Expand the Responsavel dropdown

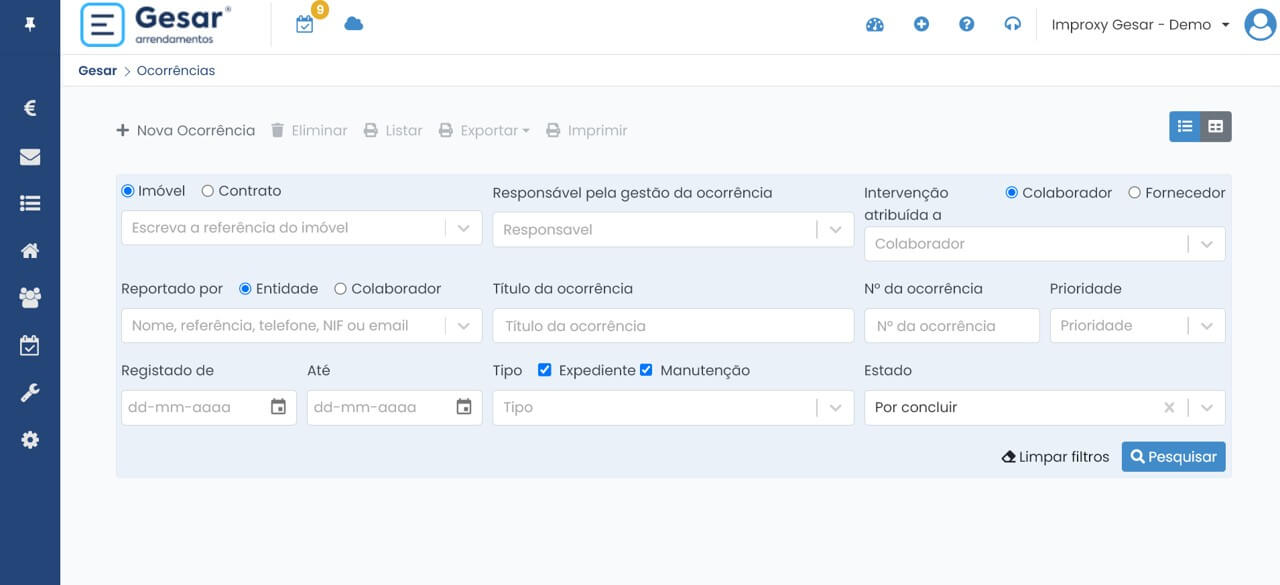click(673, 229)
